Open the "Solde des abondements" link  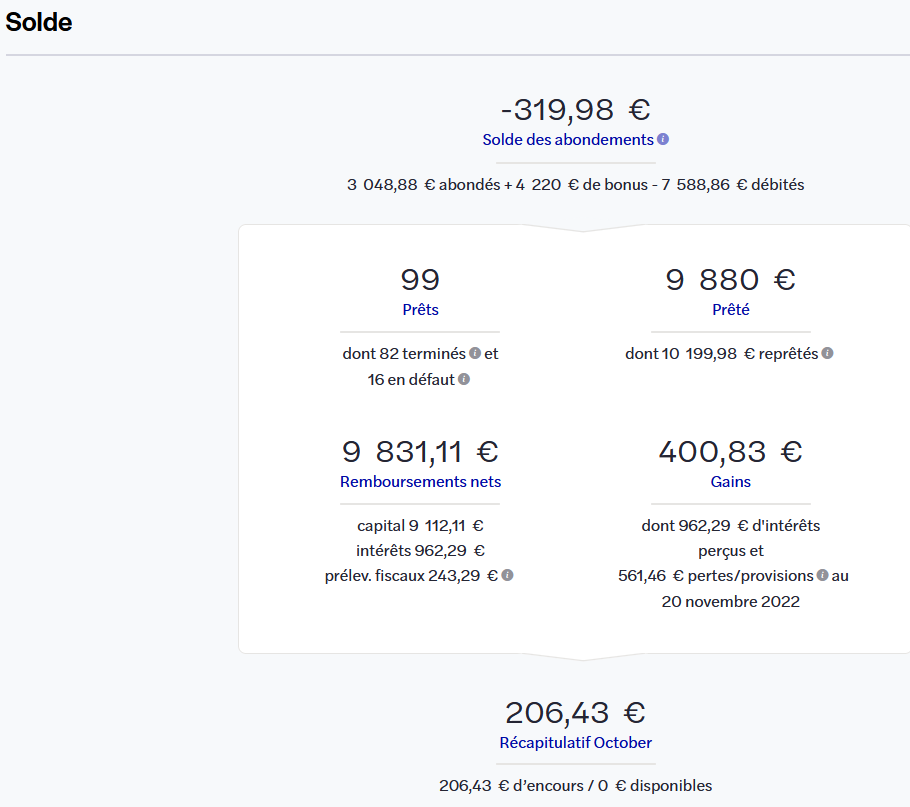click(568, 140)
